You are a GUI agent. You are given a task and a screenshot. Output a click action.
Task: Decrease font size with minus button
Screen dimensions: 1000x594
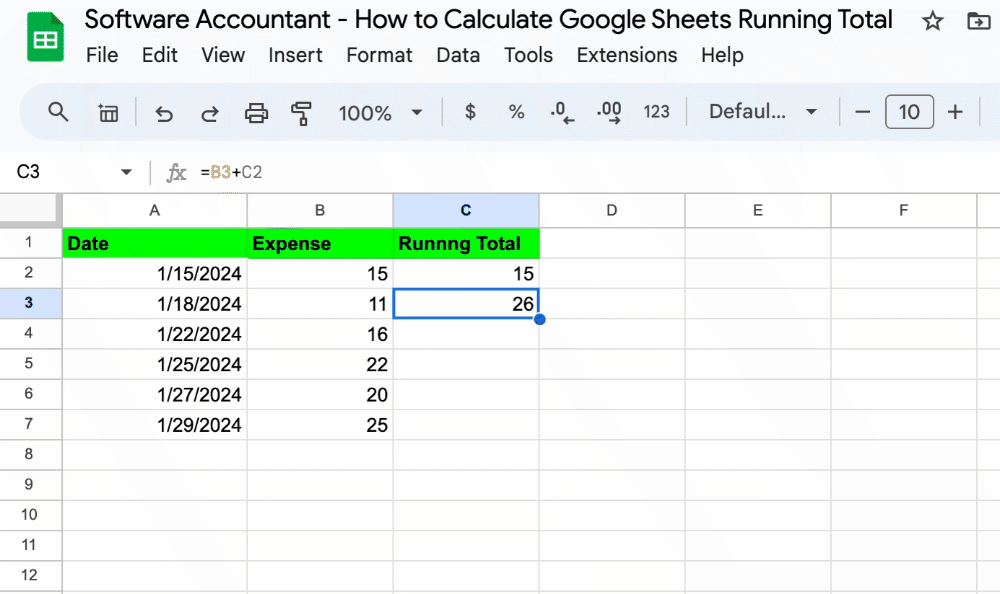click(862, 112)
